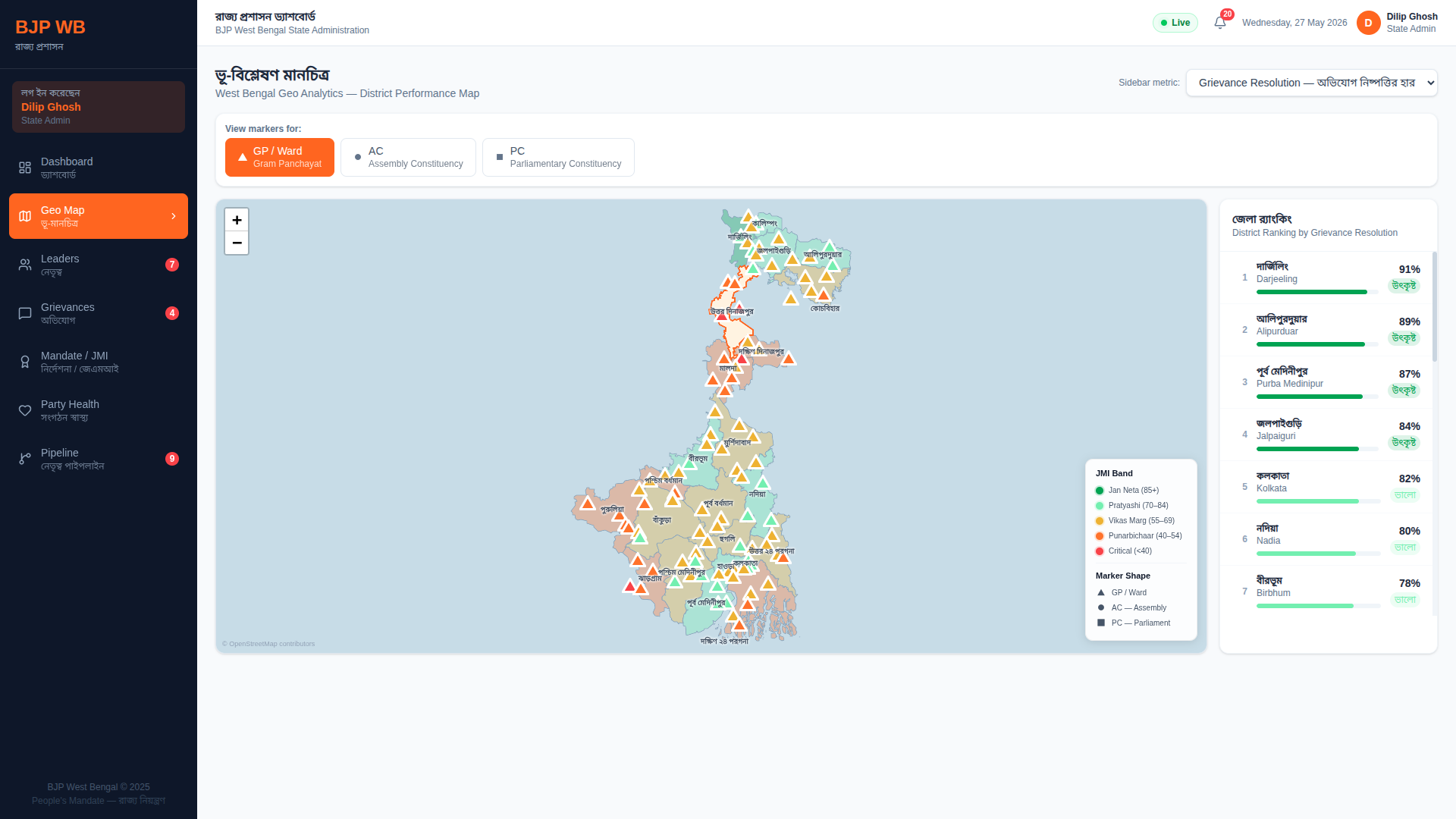Open the Leaders menu item
The width and height of the screenshot is (1456, 819).
coord(99,265)
